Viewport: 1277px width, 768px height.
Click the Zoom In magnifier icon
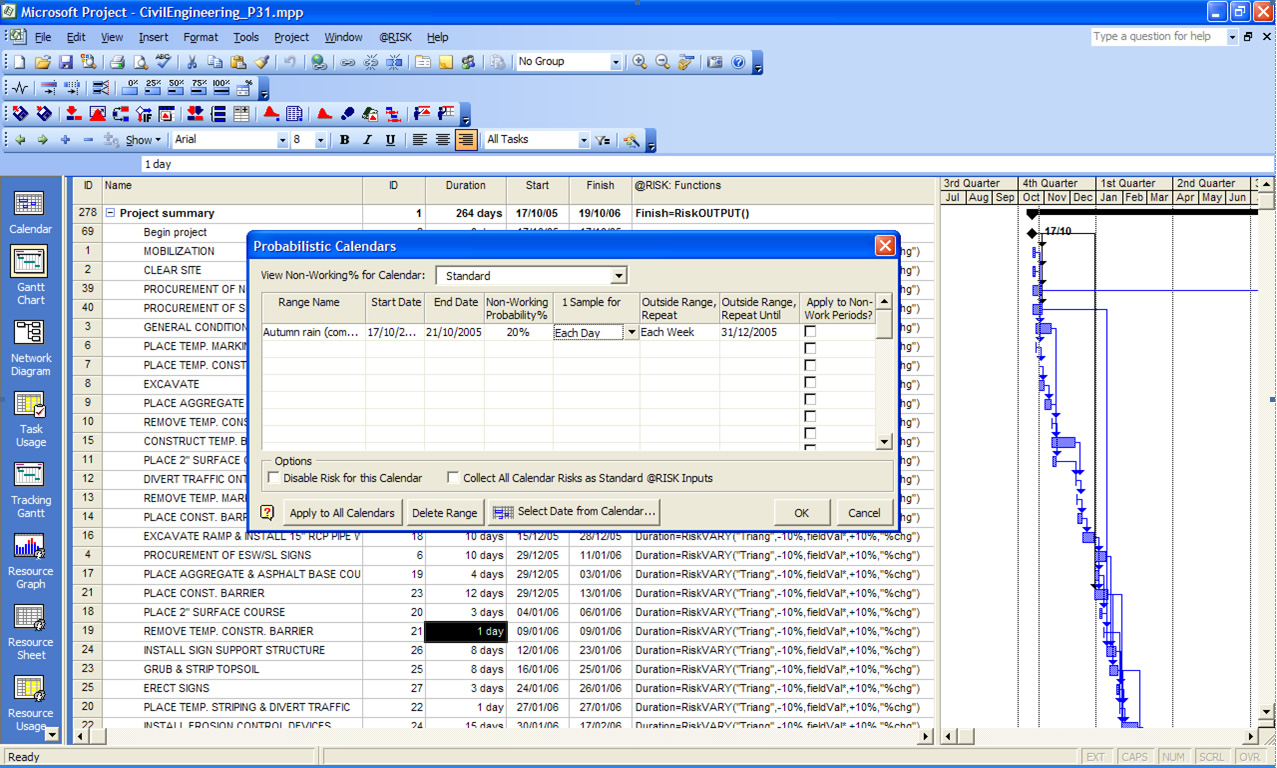pyautogui.click(x=640, y=62)
